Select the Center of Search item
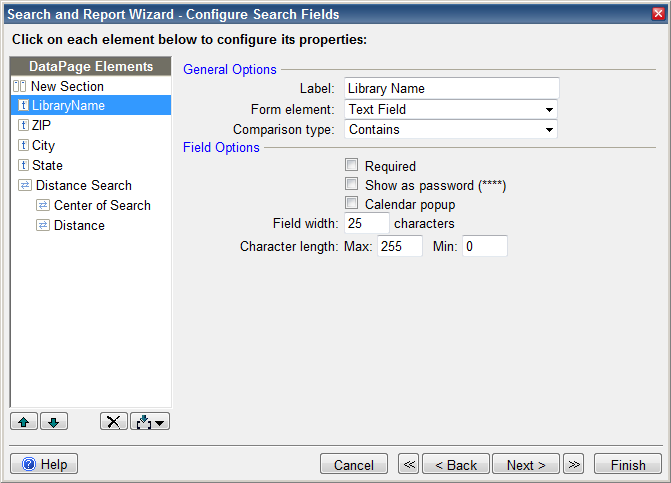 (x=101, y=205)
